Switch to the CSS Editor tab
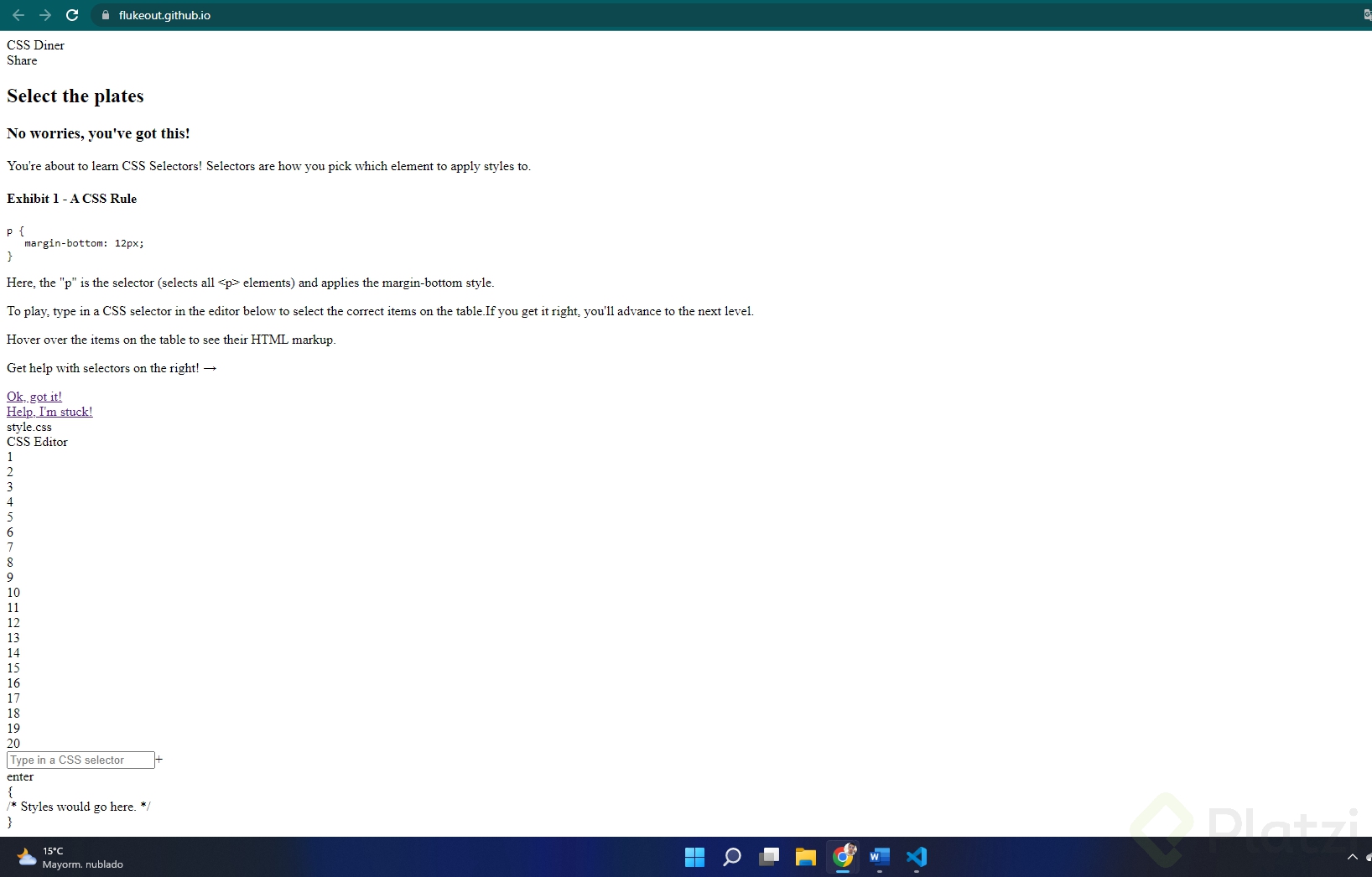1372x877 pixels. click(x=36, y=442)
